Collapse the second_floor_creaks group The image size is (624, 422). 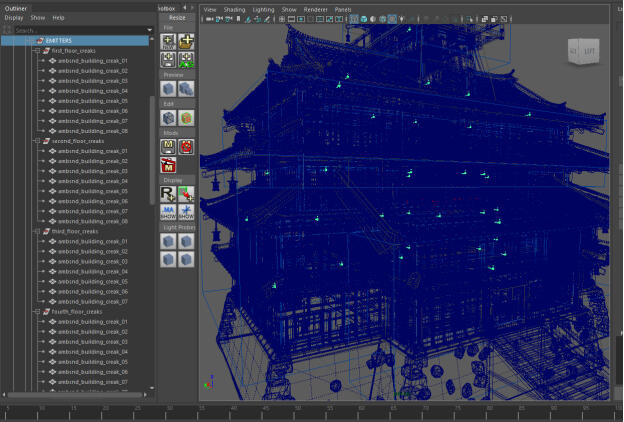[37, 141]
